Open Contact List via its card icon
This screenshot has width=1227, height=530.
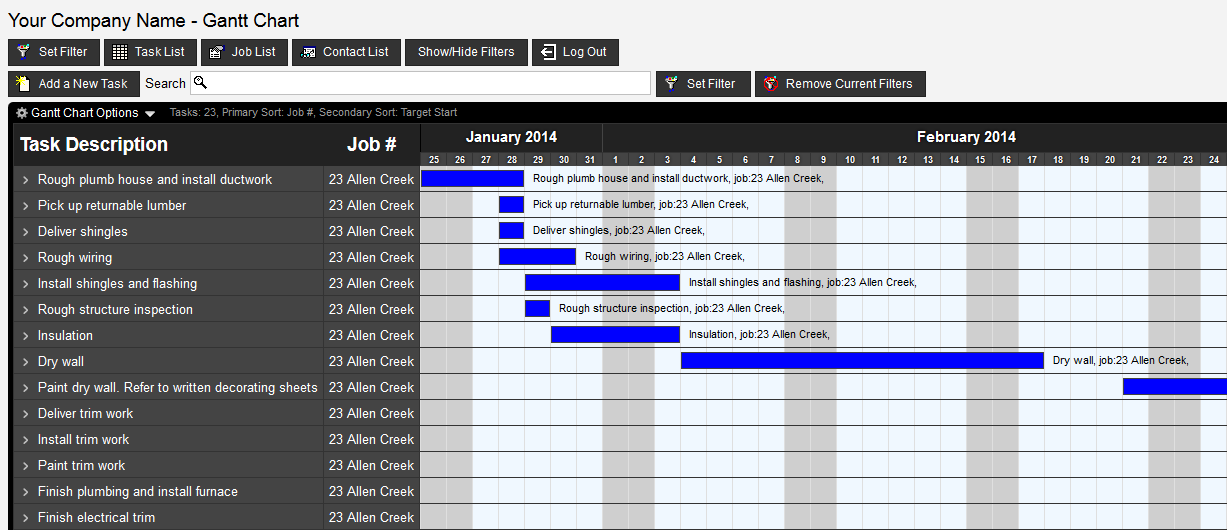[308, 52]
